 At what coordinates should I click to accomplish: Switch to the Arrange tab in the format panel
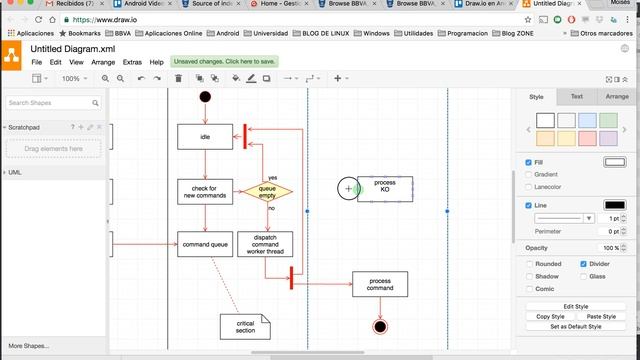pyautogui.click(x=617, y=97)
